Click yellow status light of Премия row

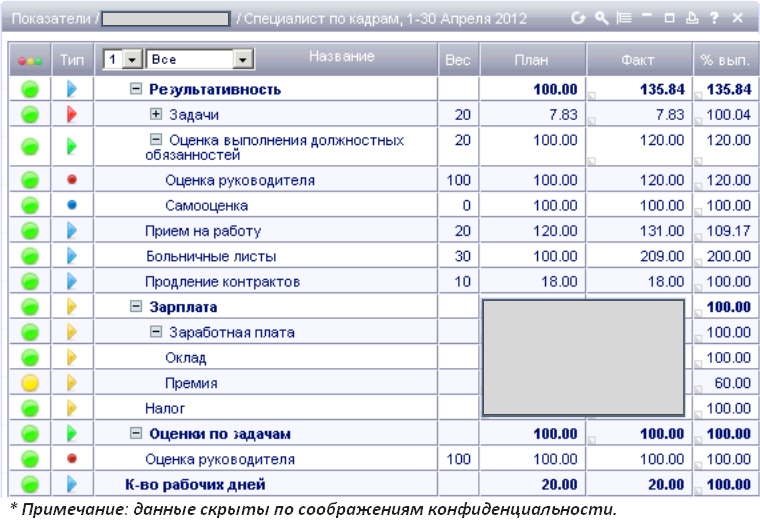[30, 383]
